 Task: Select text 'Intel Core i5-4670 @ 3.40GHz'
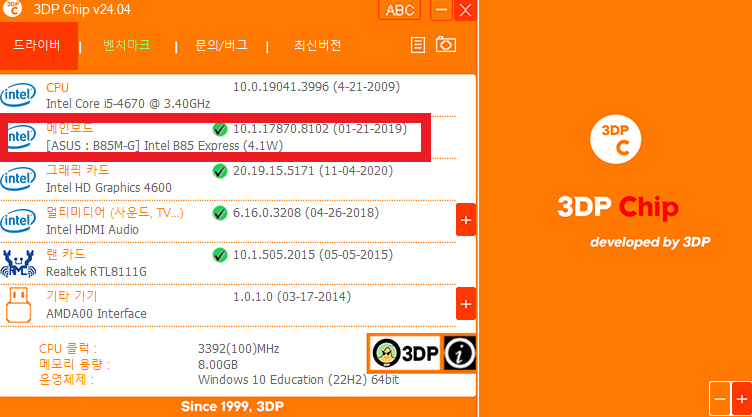point(128,104)
